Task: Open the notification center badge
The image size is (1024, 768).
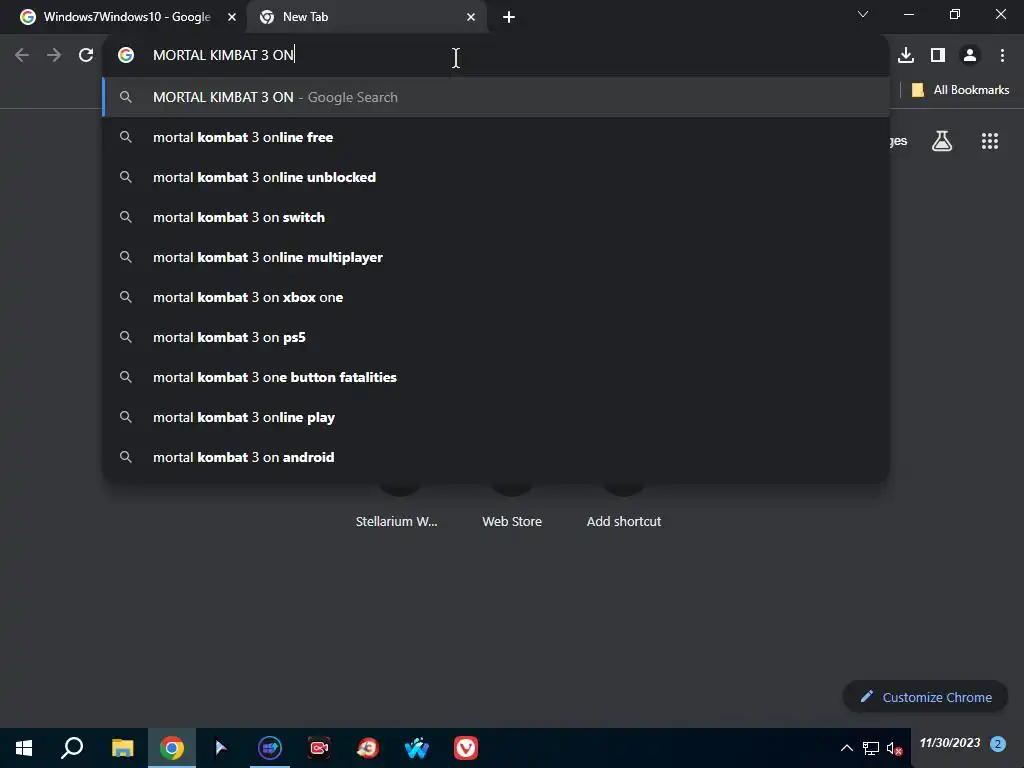Action: click(997, 744)
